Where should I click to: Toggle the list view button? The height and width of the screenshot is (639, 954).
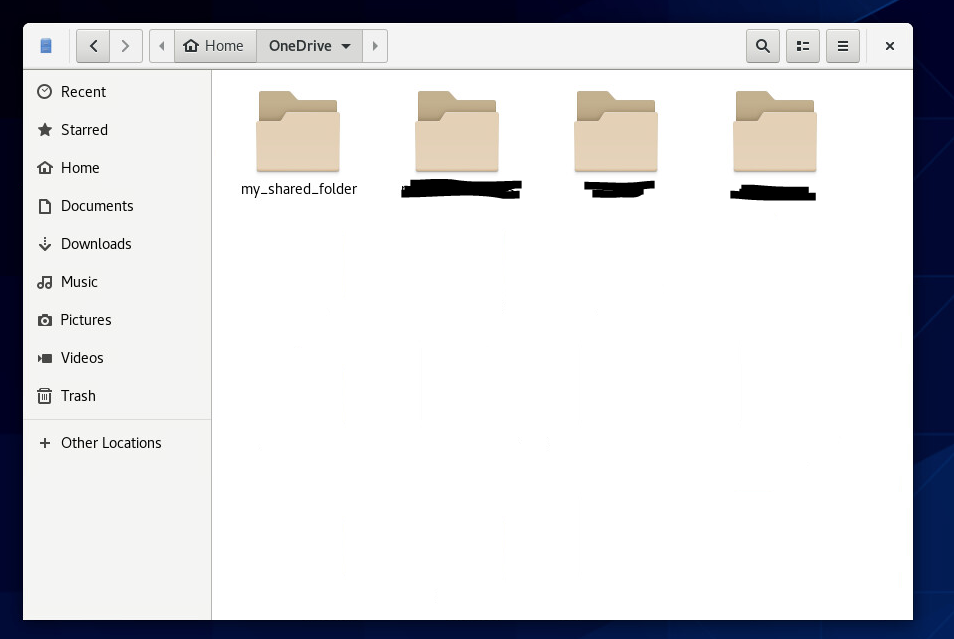tap(802, 46)
